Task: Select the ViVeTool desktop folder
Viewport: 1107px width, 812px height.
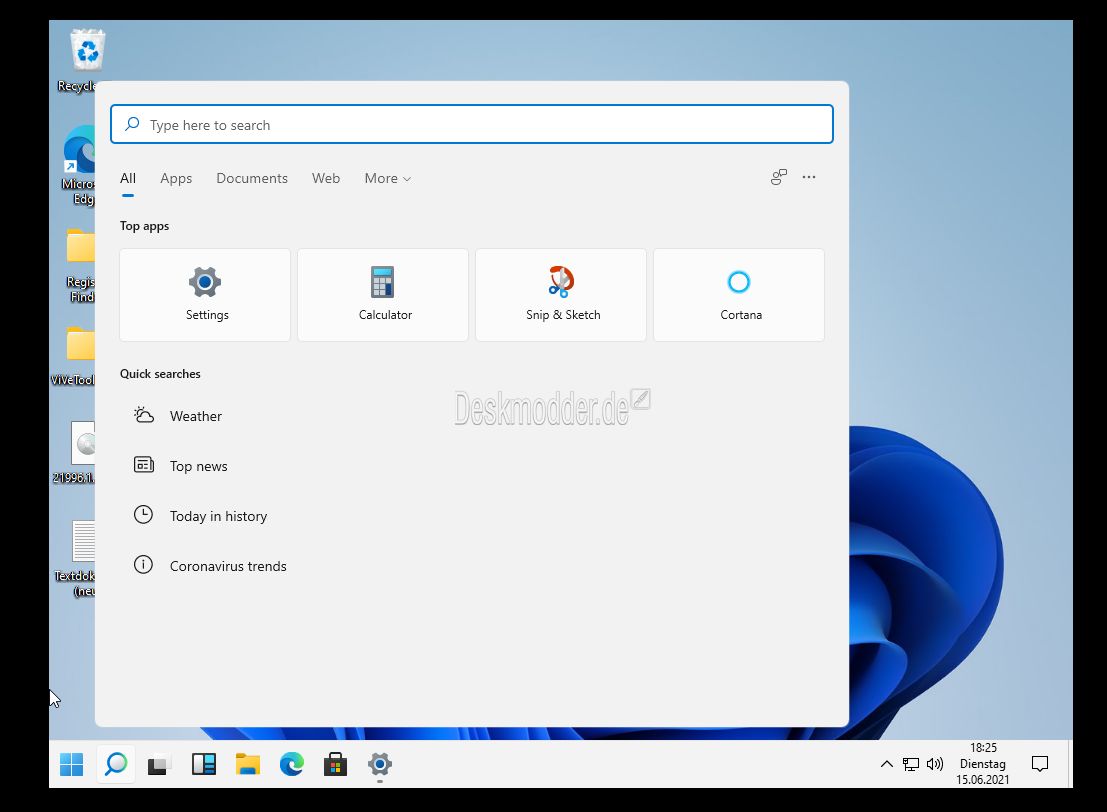Action: point(73,357)
